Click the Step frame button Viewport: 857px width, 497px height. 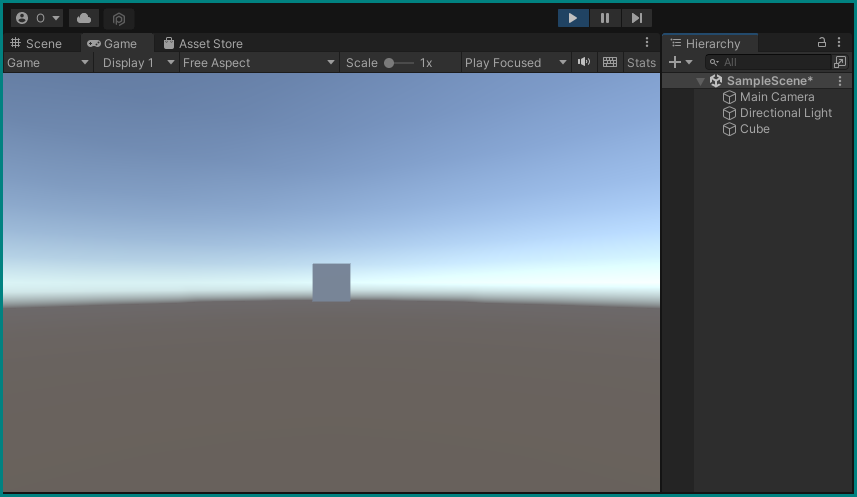coord(636,18)
